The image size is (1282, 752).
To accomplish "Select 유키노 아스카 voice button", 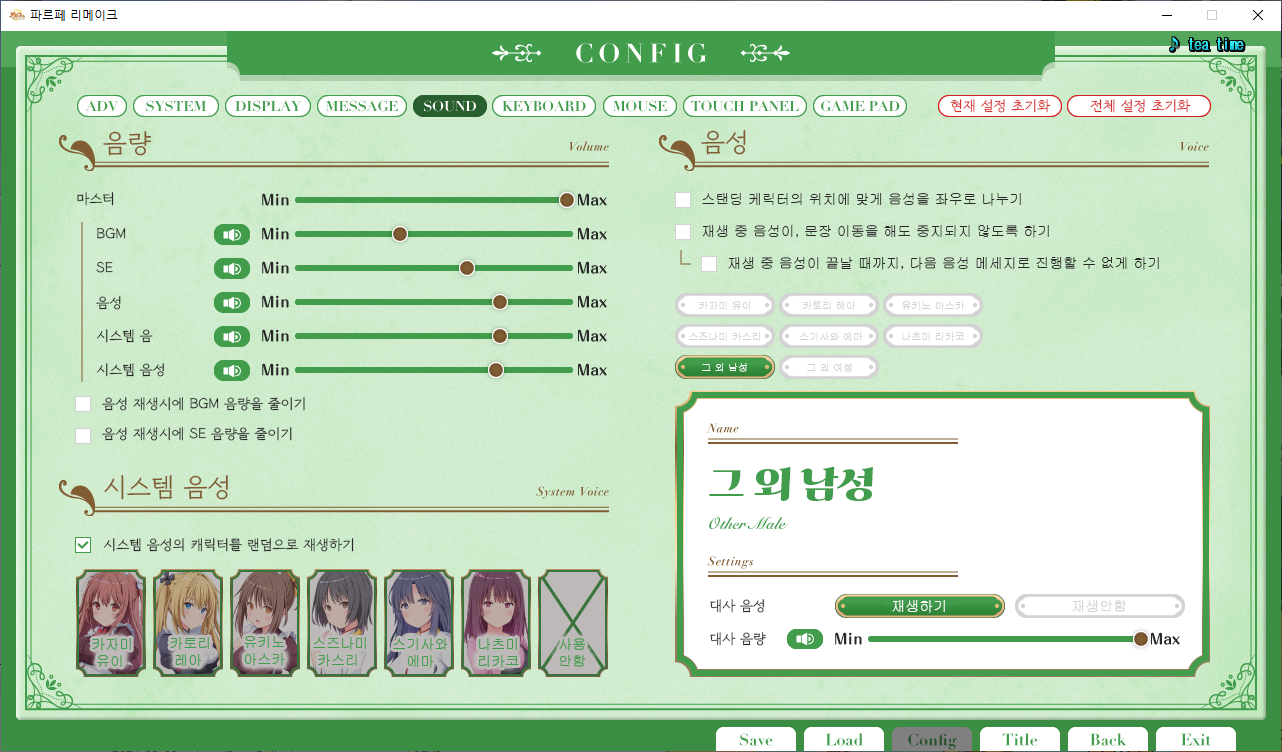I will (x=933, y=305).
